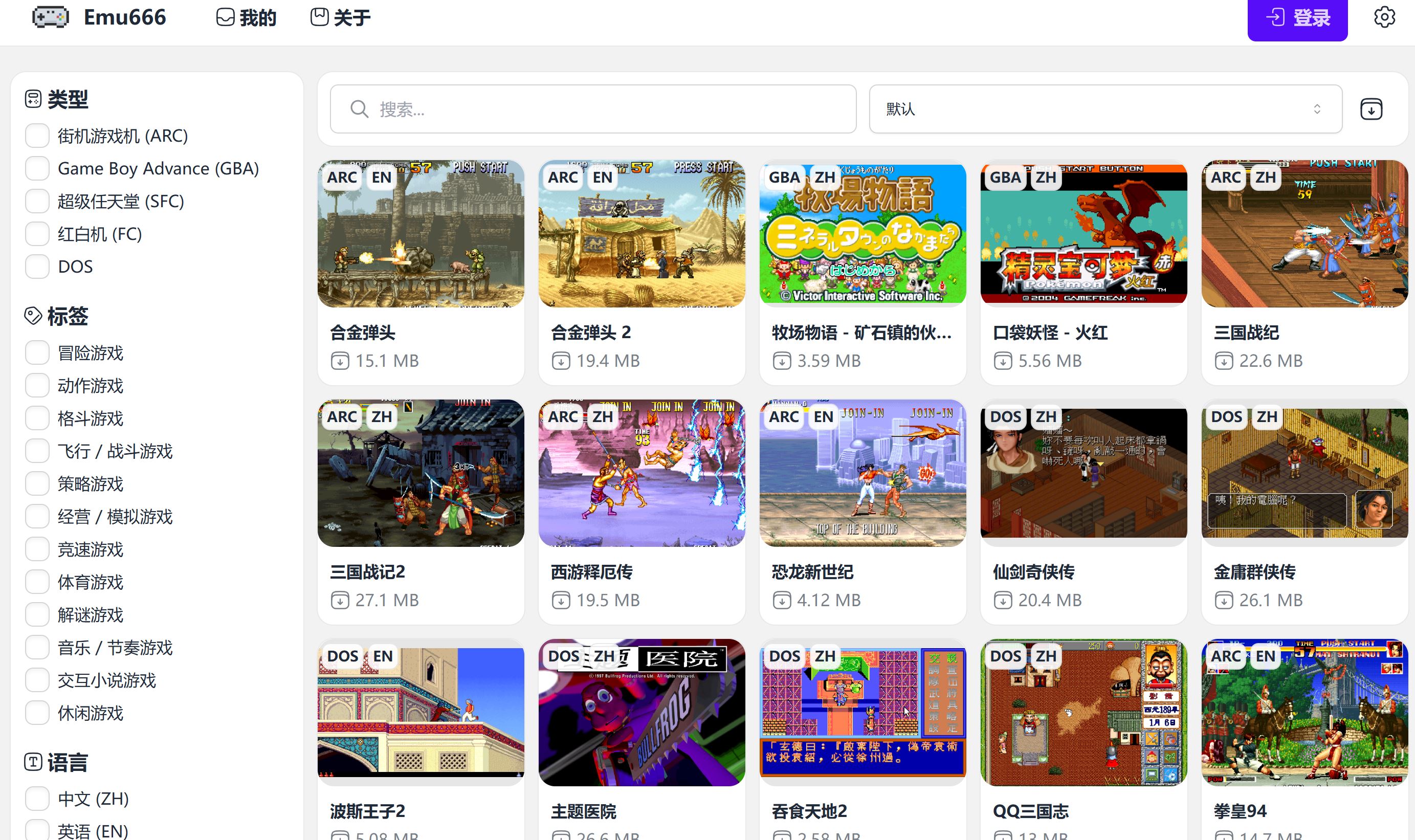The width and height of the screenshot is (1415, 840).
Task: Check the 中文 (ZH) language filter
Action: point(37,799)
